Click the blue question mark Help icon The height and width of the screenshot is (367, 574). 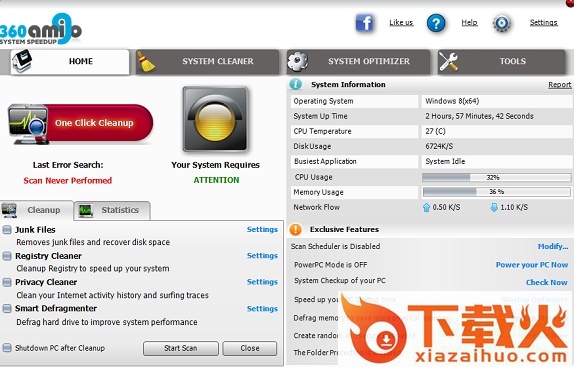point(436,23)
